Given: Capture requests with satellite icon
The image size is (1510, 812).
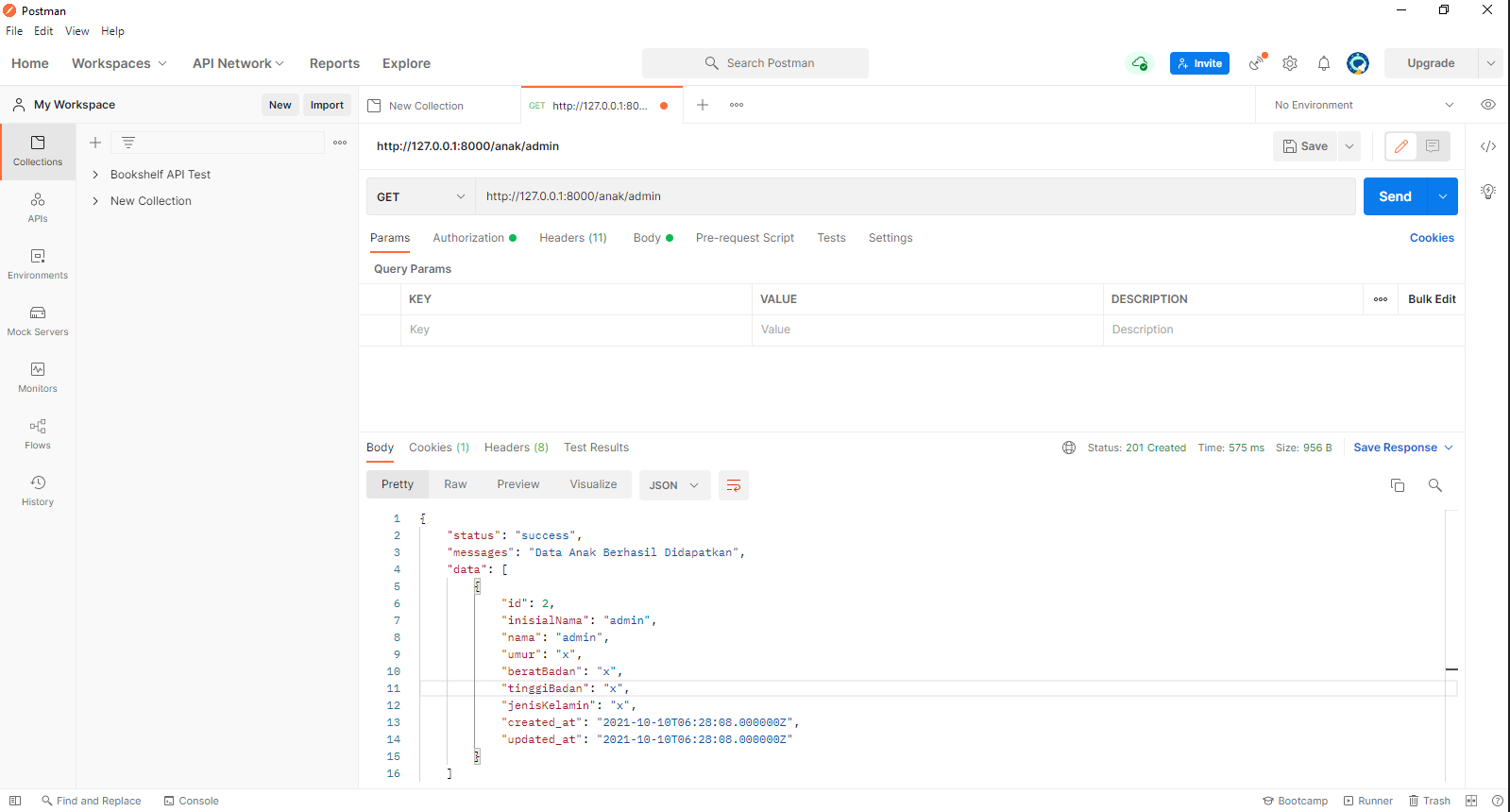Looking at the screenshot, I should click(x=1257, y=63).
